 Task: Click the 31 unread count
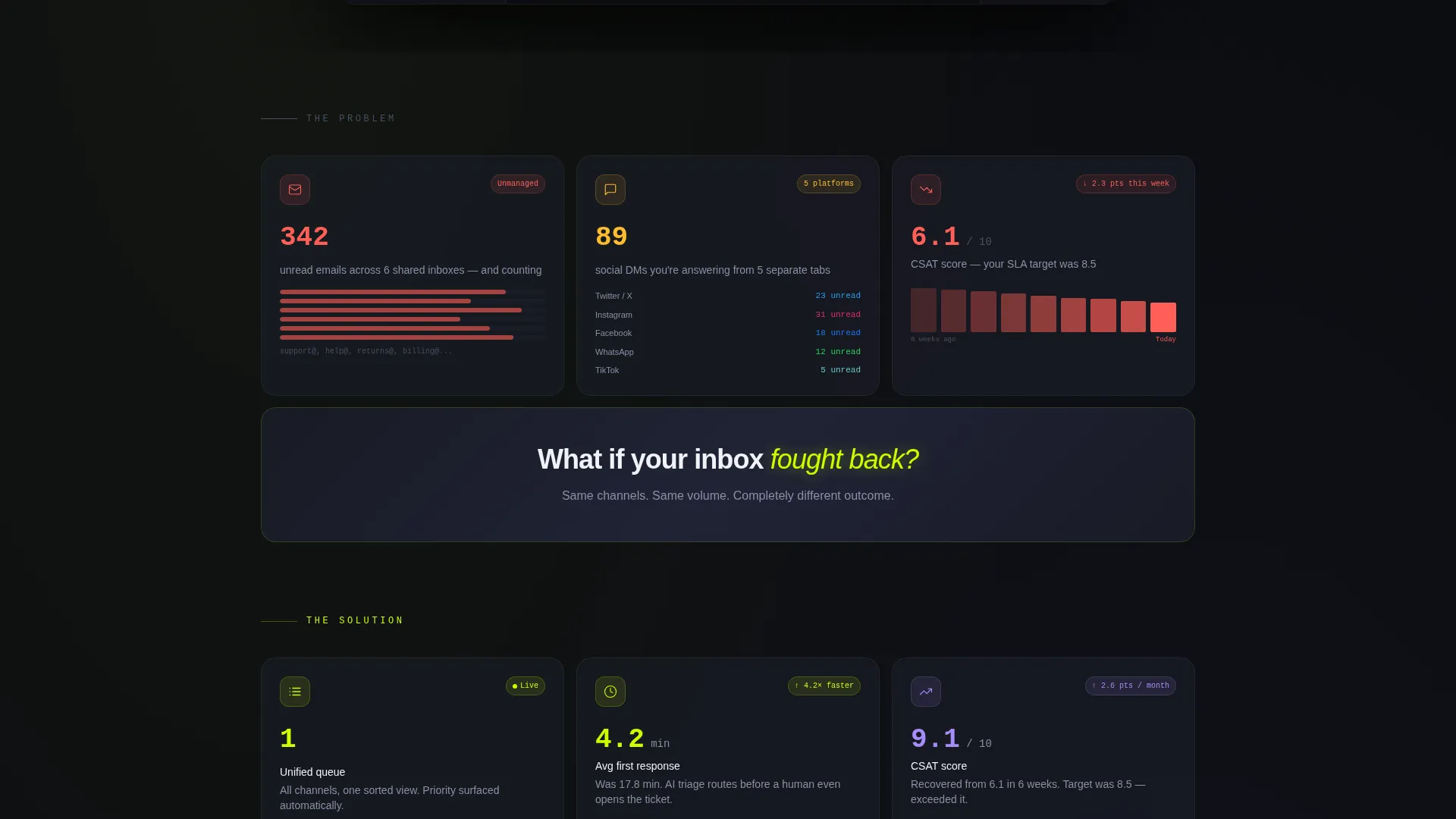[x=838, y=315]
